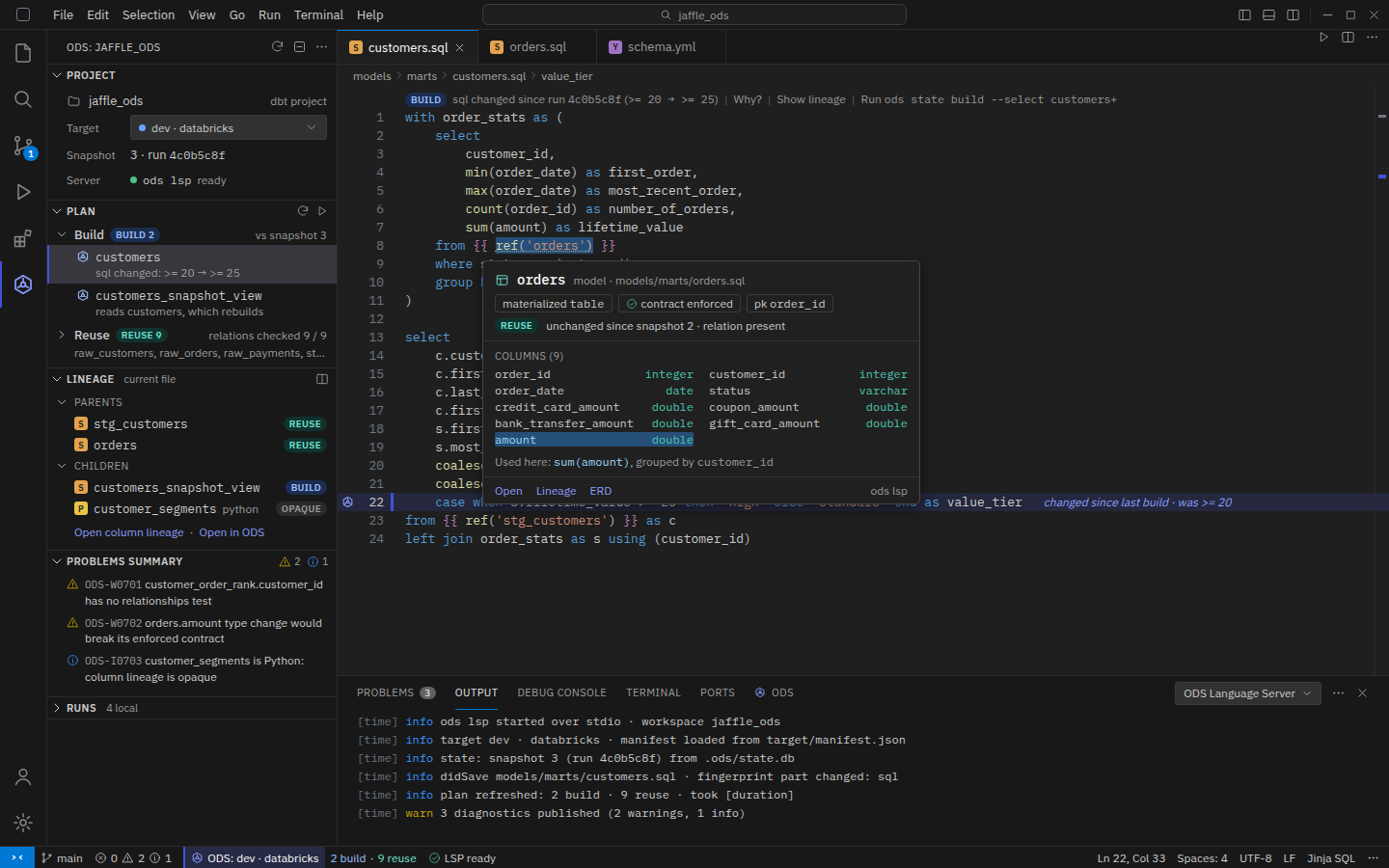Viewport: 1389px width, 868px height.
Task: Click the main branch status bar item
Action: 62,858
